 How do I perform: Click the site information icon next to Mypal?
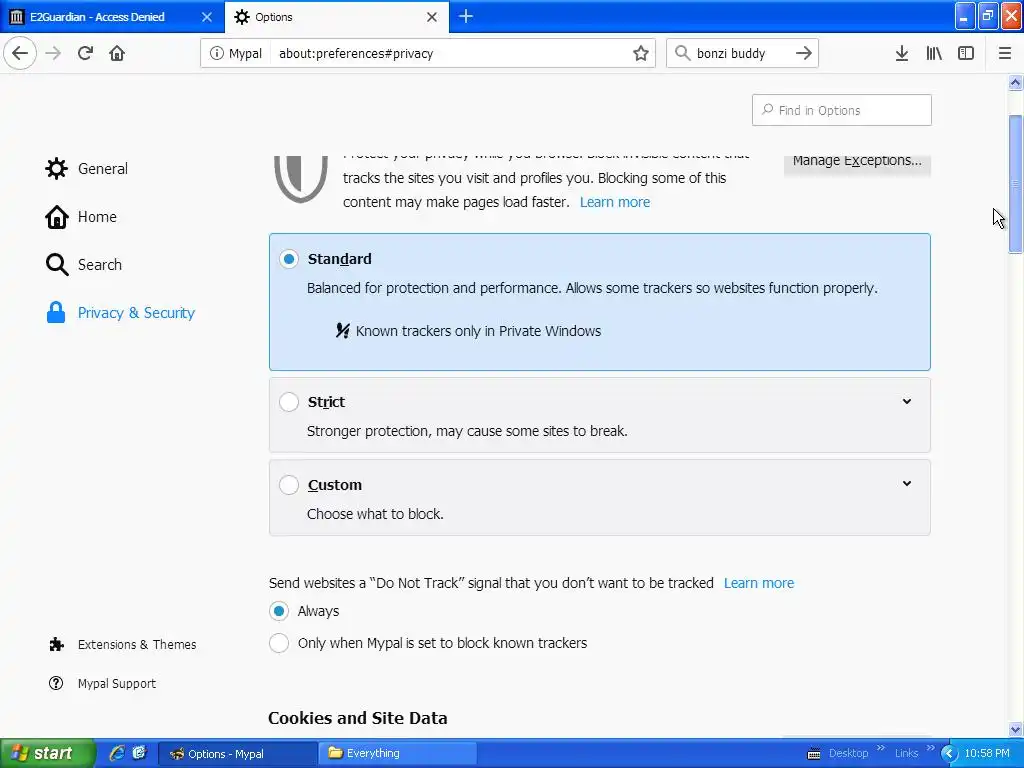tap(216, 53)
